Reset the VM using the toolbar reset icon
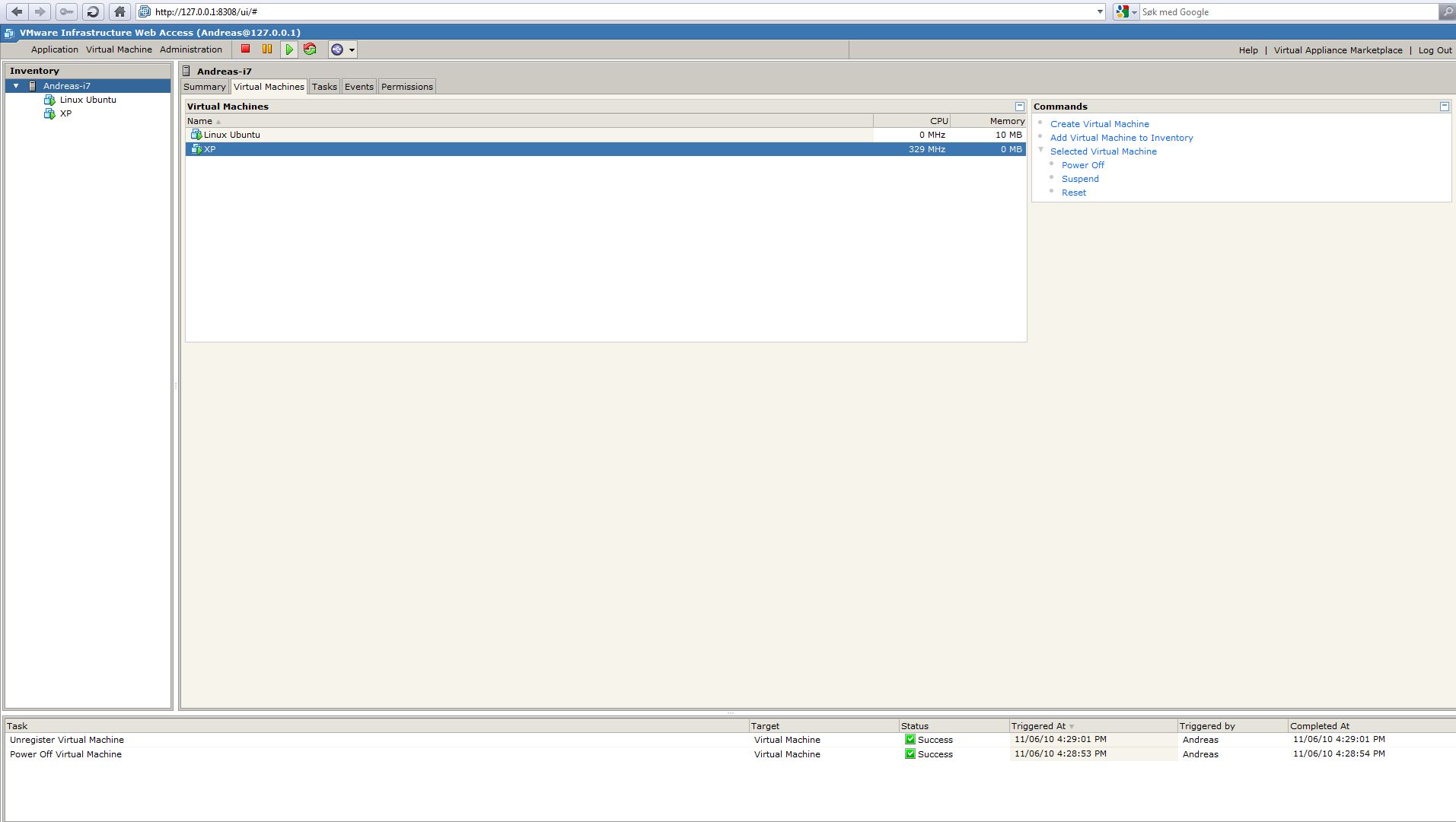 click(x=310, y=49)
